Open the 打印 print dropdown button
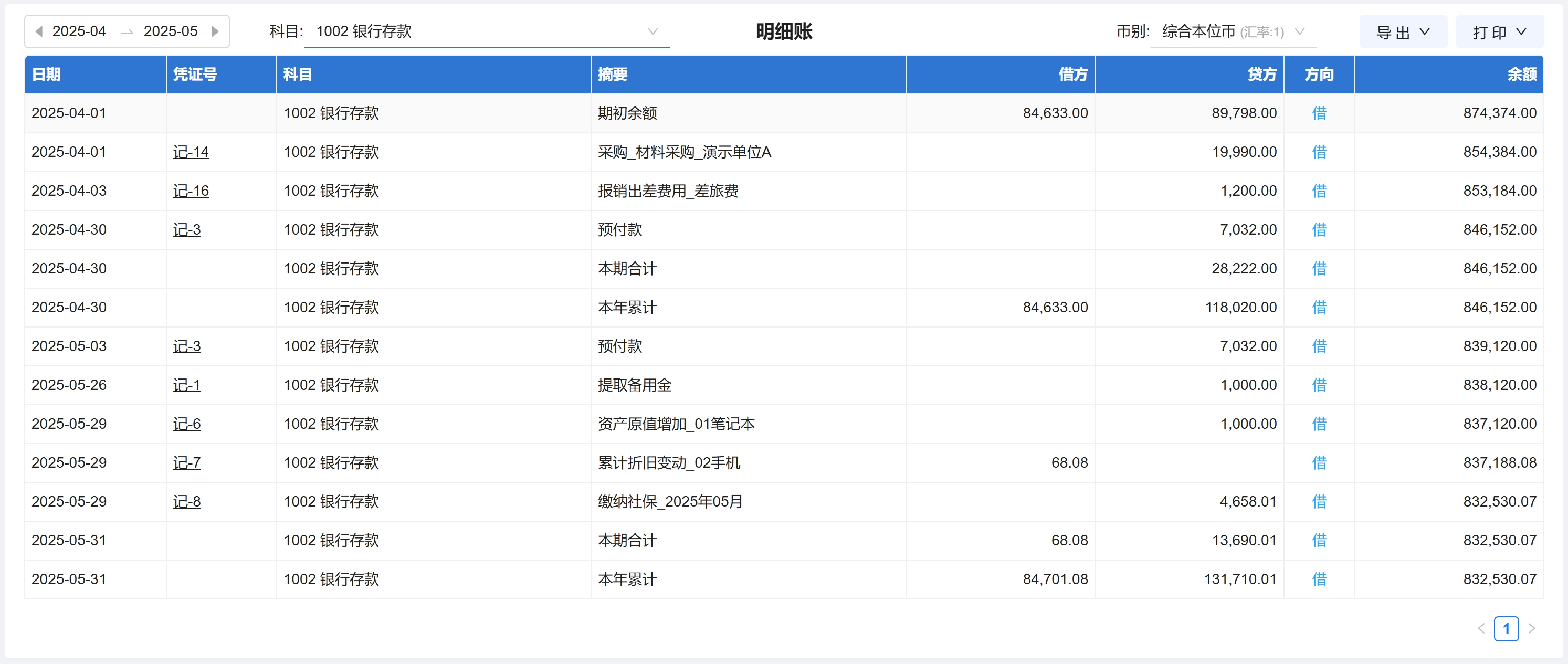This screenshot has height=664, width=1568. 1499,31
